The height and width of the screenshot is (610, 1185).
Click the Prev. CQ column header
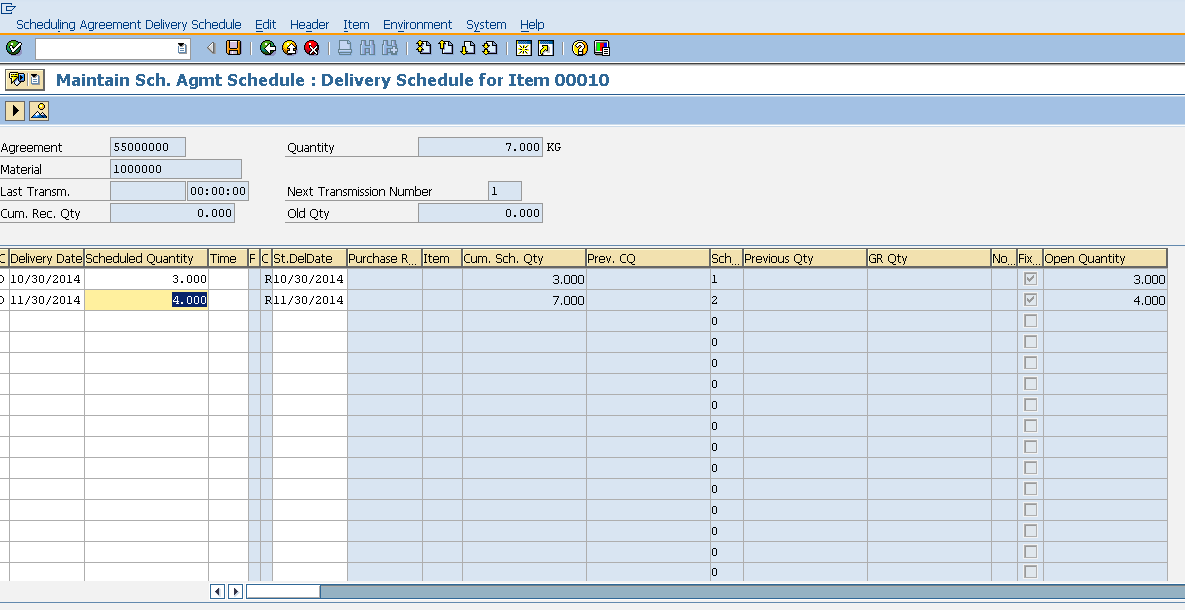pos(648,259)
